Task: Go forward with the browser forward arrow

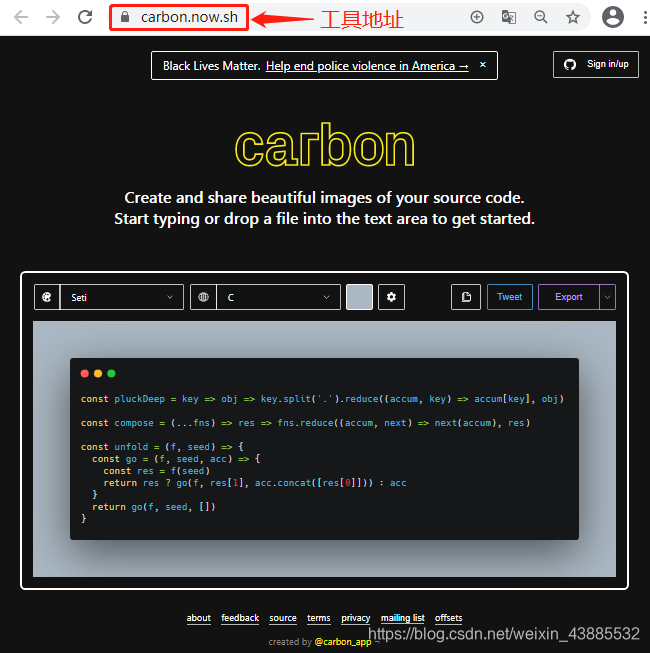Action: click(x=53, y=17)
